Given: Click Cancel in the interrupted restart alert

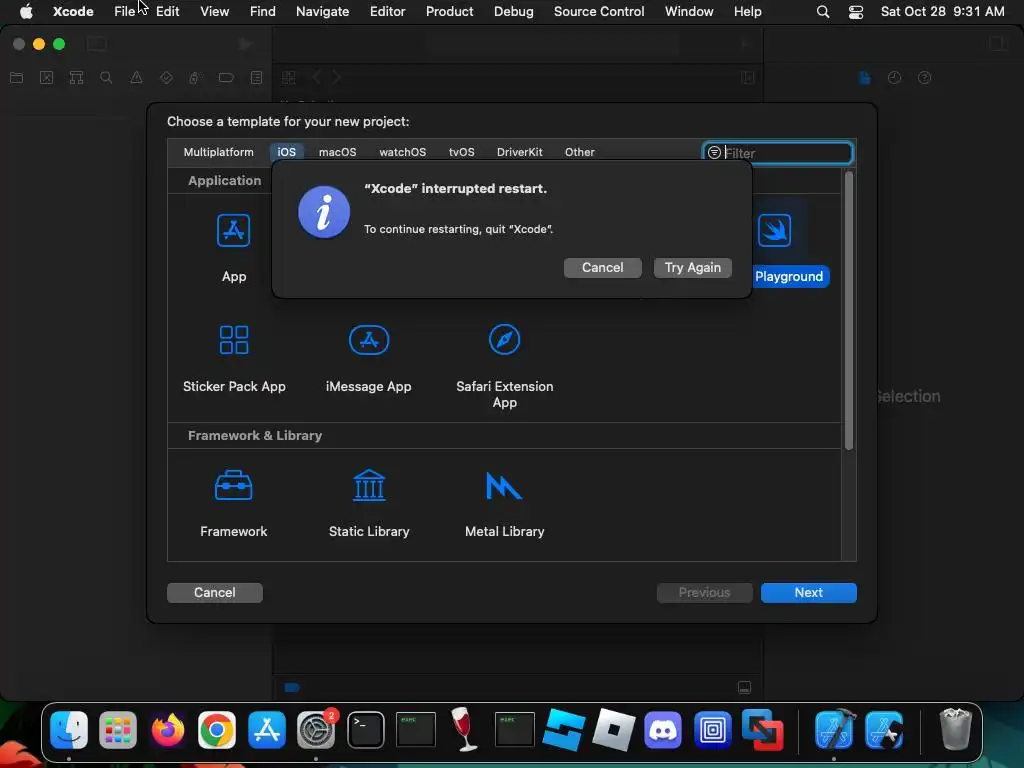Looking at the screenshot, I should click(602, 268).
